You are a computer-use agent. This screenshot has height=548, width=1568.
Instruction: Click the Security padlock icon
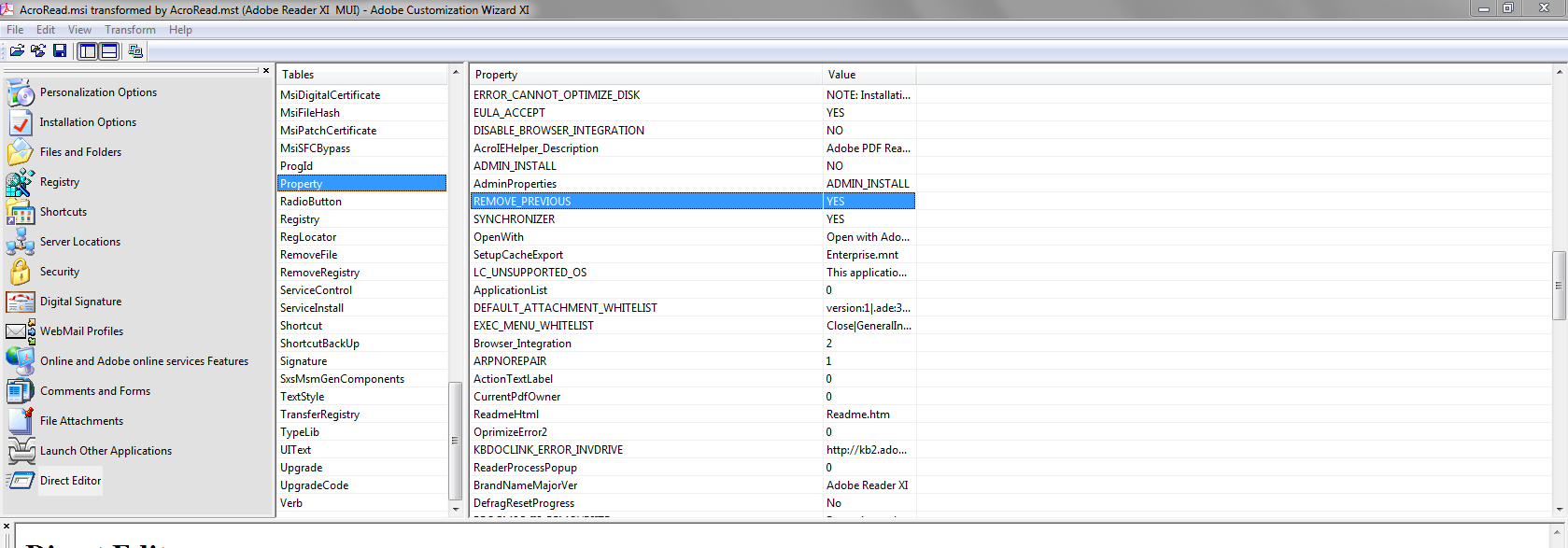coord(21,272)
